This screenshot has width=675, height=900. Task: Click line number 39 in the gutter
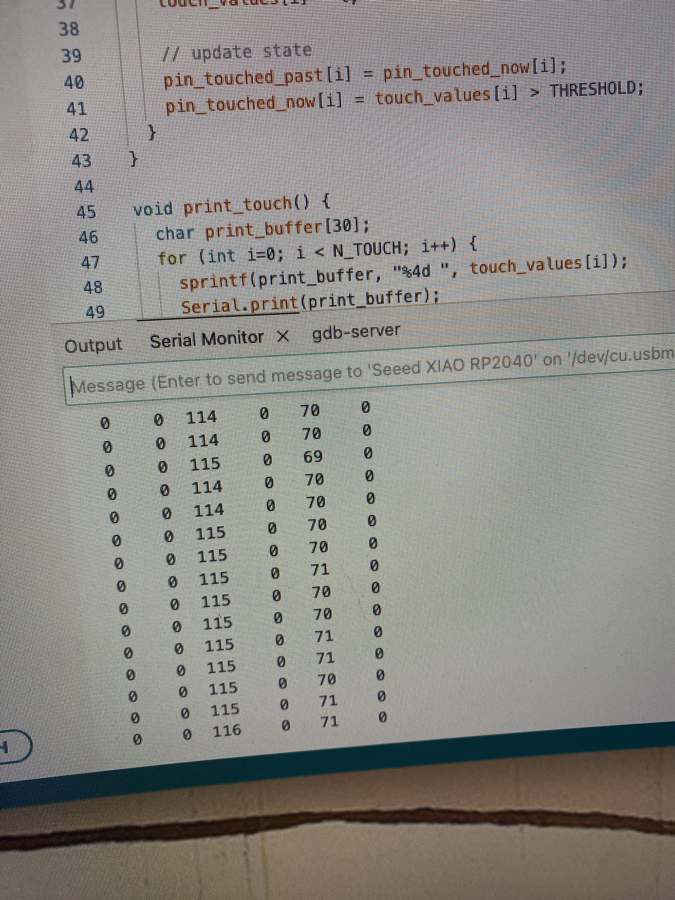pyautogui.click(x=71, y=56)
